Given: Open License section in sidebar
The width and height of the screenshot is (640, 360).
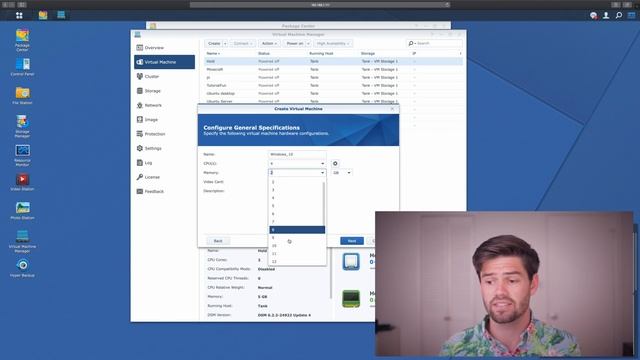Looking at the screenshot, I should (164, 177).
